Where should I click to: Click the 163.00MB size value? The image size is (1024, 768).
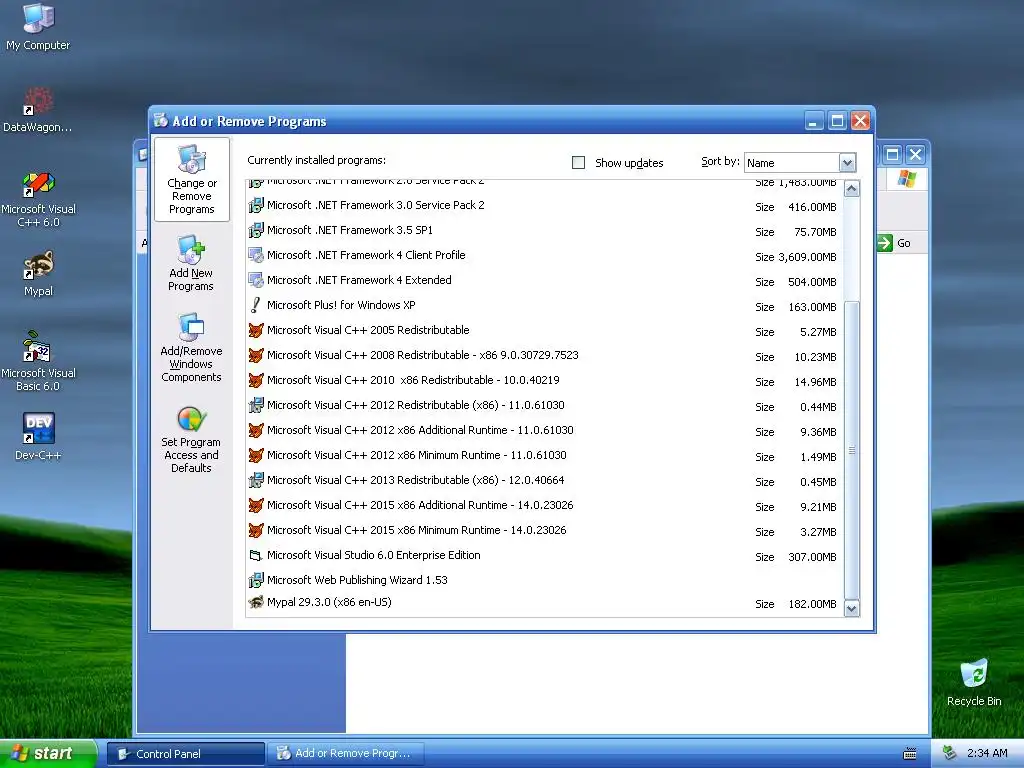812,307
